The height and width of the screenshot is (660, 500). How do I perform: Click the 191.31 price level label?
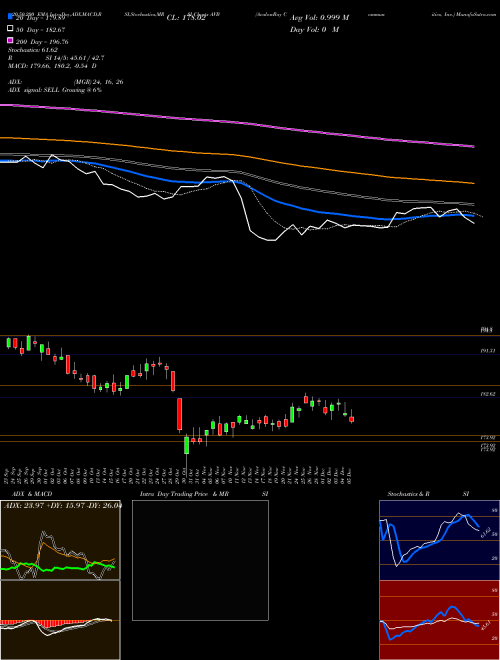pos(488,351)
